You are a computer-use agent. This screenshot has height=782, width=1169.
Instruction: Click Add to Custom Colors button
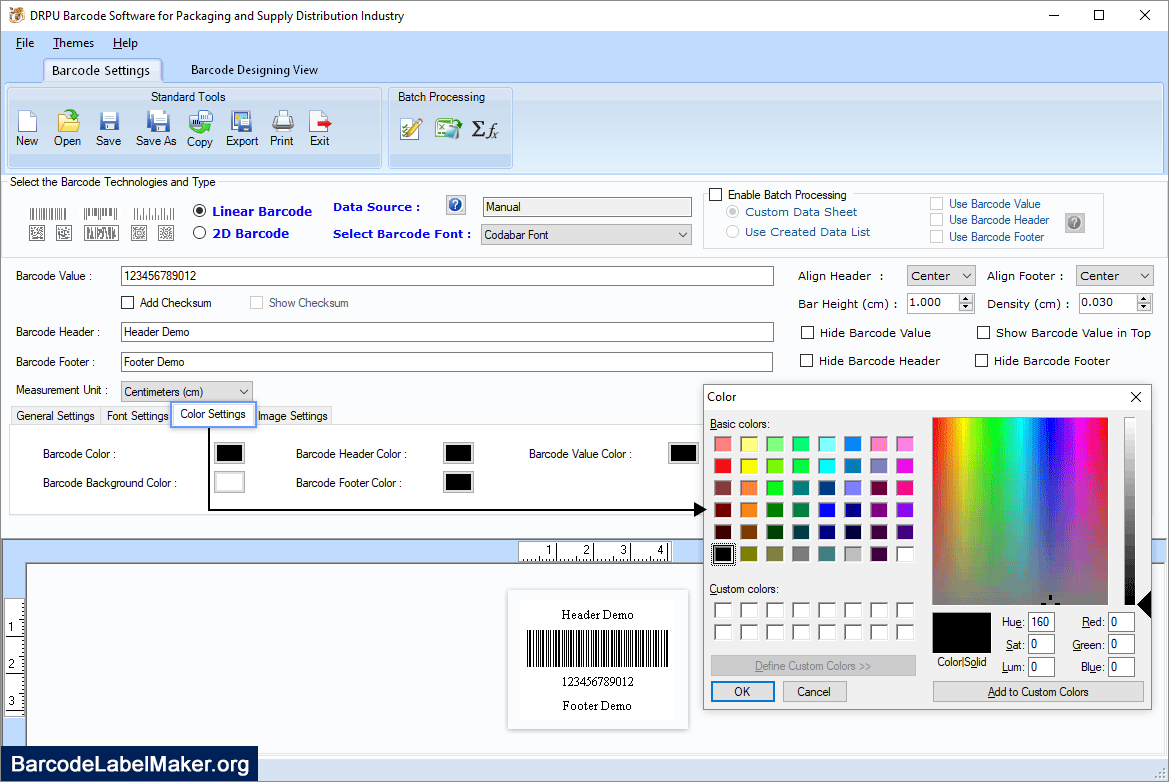click(x=1038, y=692)
